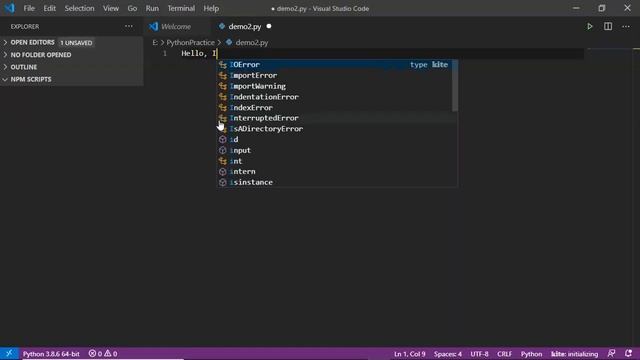Click function icon beside isinstance
Viewport: 640px width, 360px height.
[x=222, y=182]
